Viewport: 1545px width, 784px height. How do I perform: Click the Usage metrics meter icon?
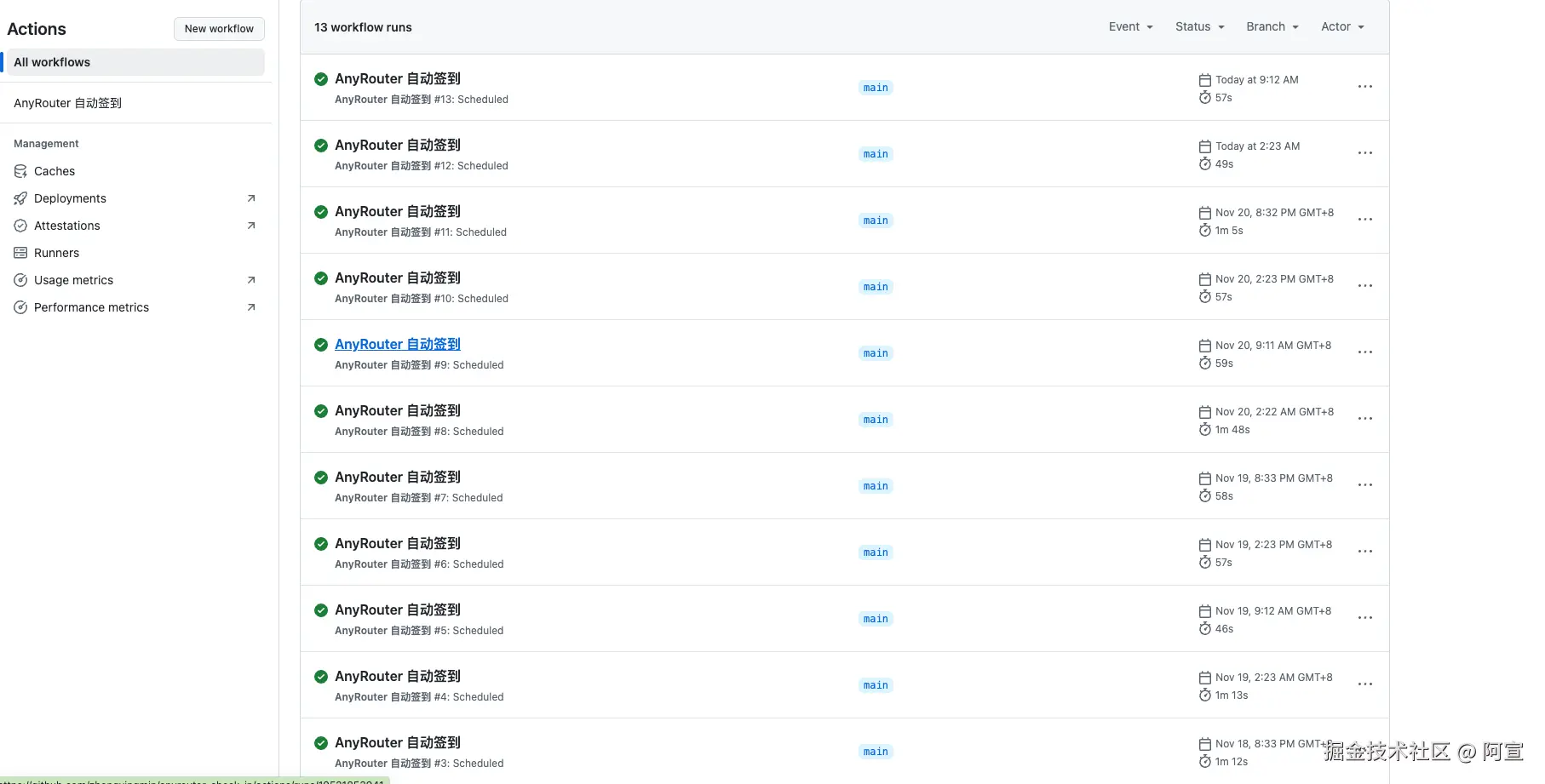click(x=20, y=280)
